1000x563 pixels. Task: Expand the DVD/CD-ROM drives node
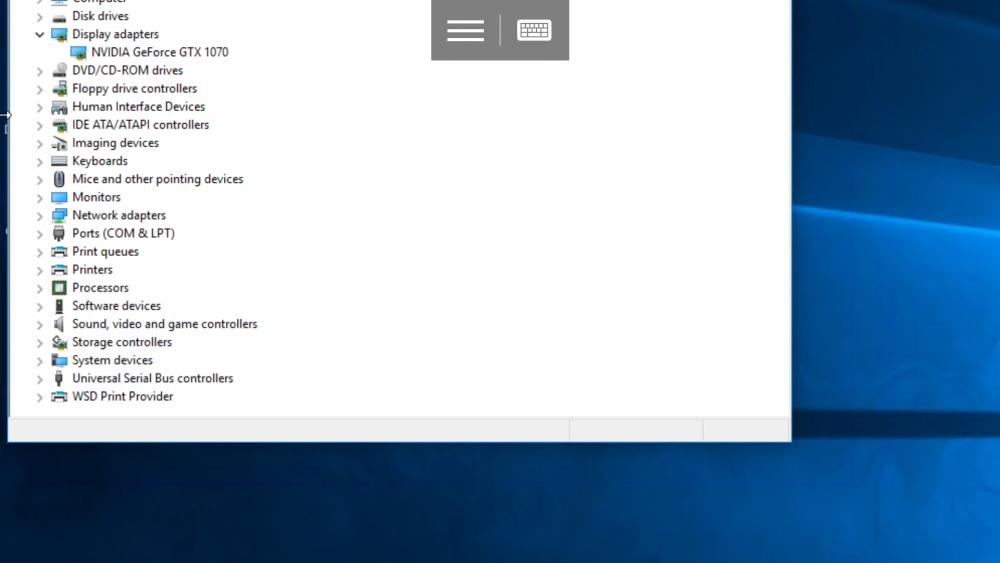[40, 71]
